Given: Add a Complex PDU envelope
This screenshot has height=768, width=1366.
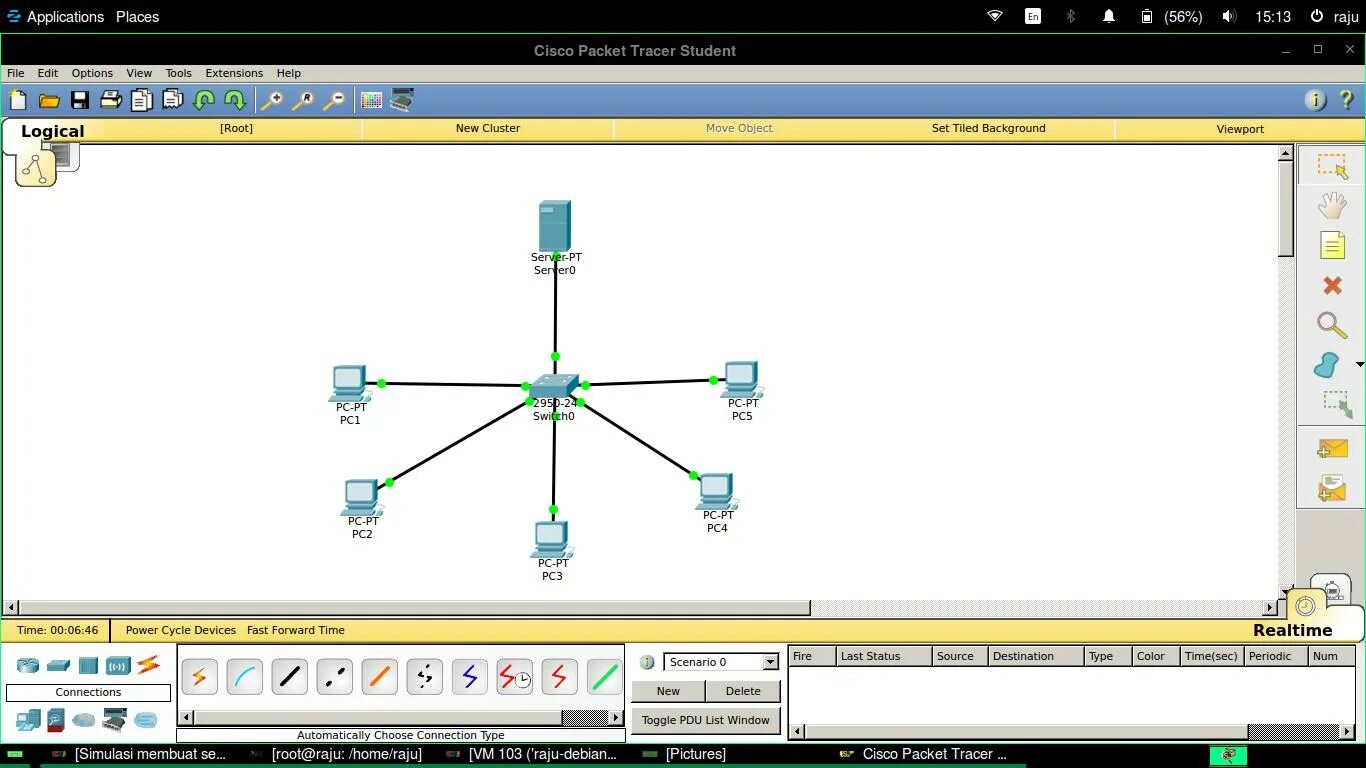Looking at the screenshot, I should click(1332, 489).
